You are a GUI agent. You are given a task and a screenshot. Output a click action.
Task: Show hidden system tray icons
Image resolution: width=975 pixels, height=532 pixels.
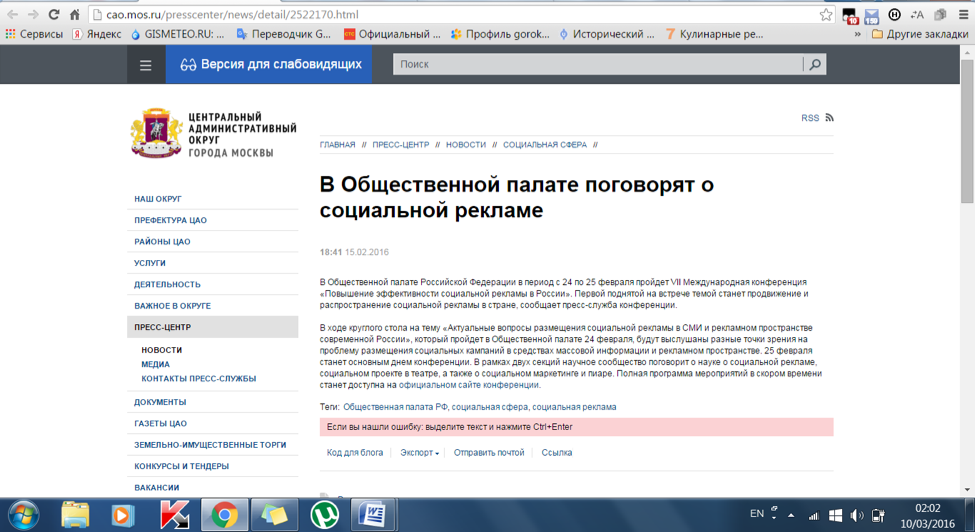pos(791,515)
